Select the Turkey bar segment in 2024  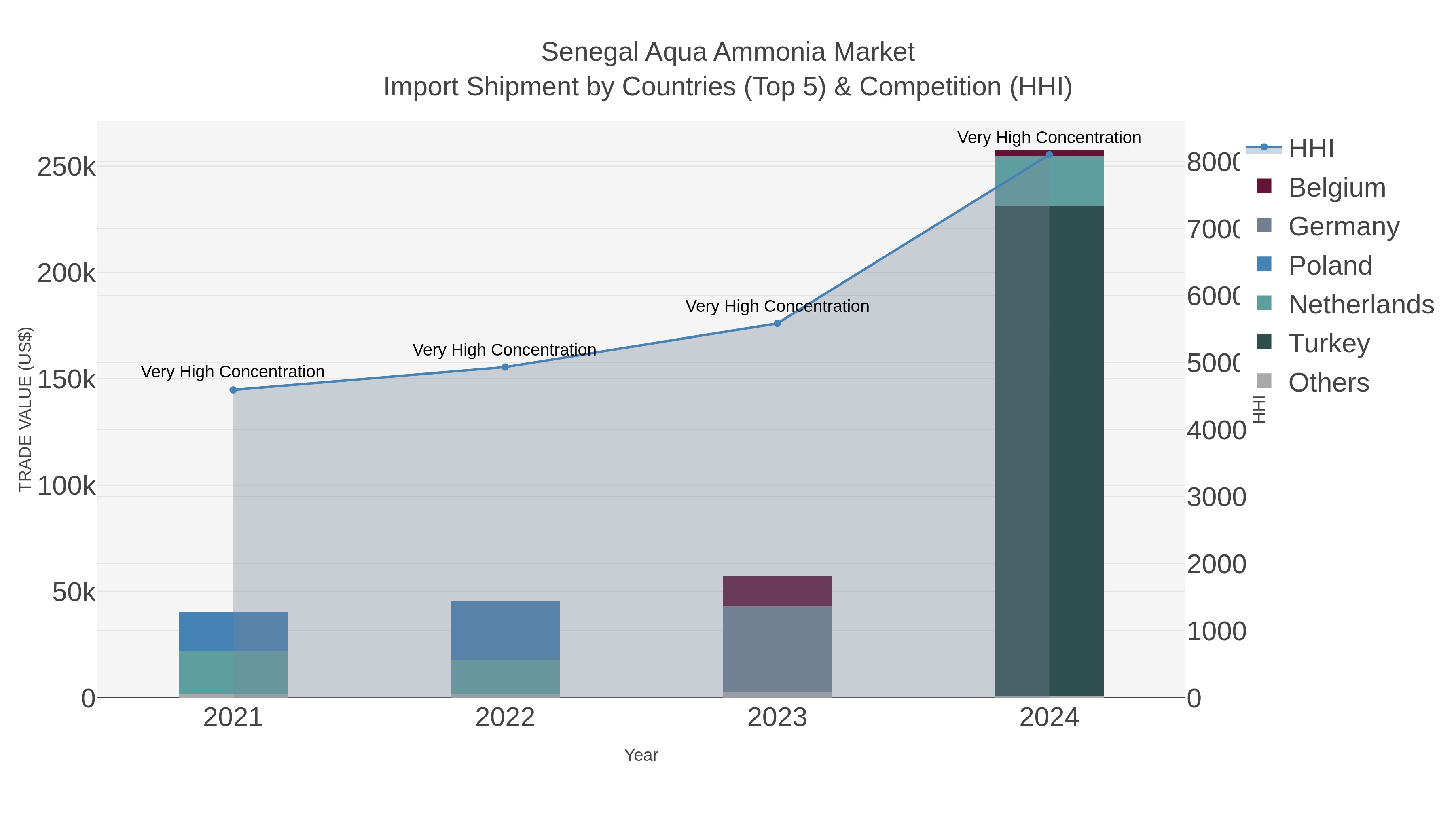tap(1049, 451)
